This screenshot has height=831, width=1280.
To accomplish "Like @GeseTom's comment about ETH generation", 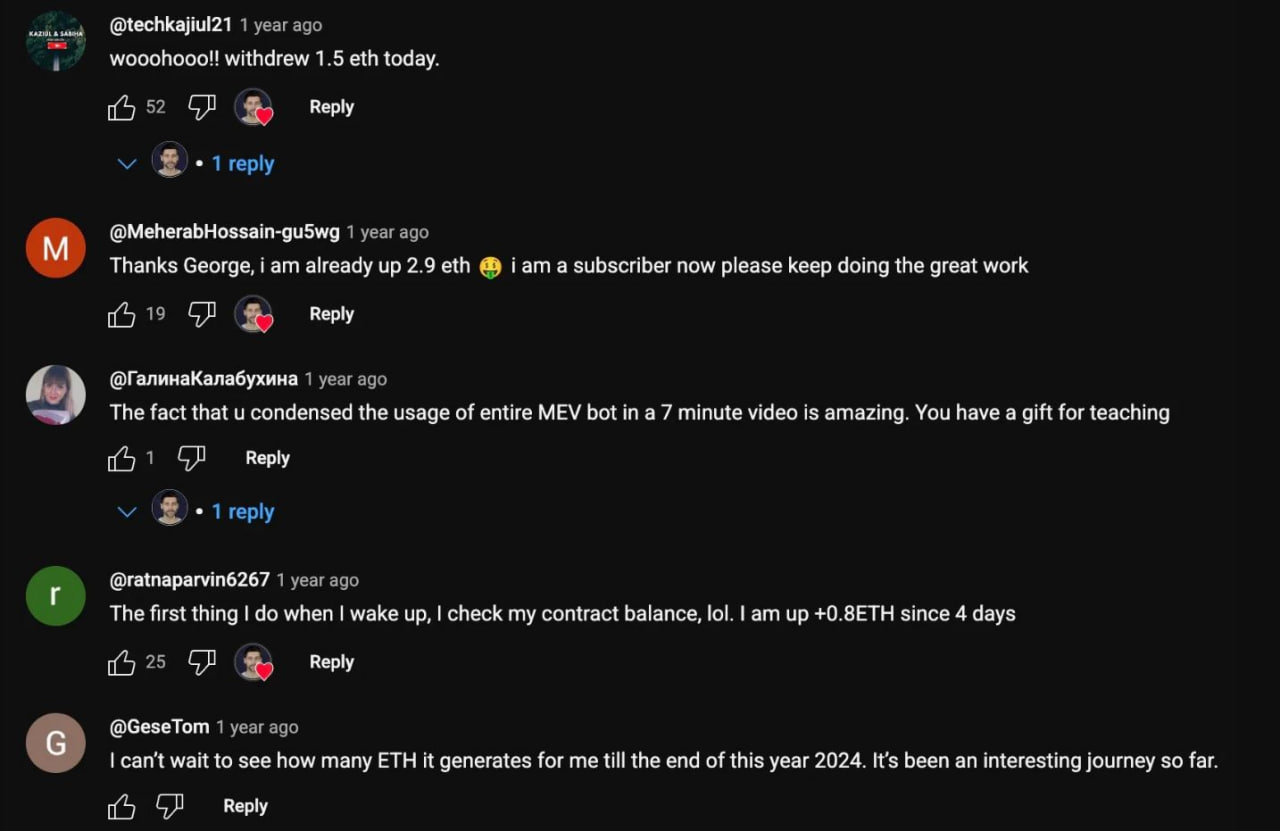I will coord(121,805).
